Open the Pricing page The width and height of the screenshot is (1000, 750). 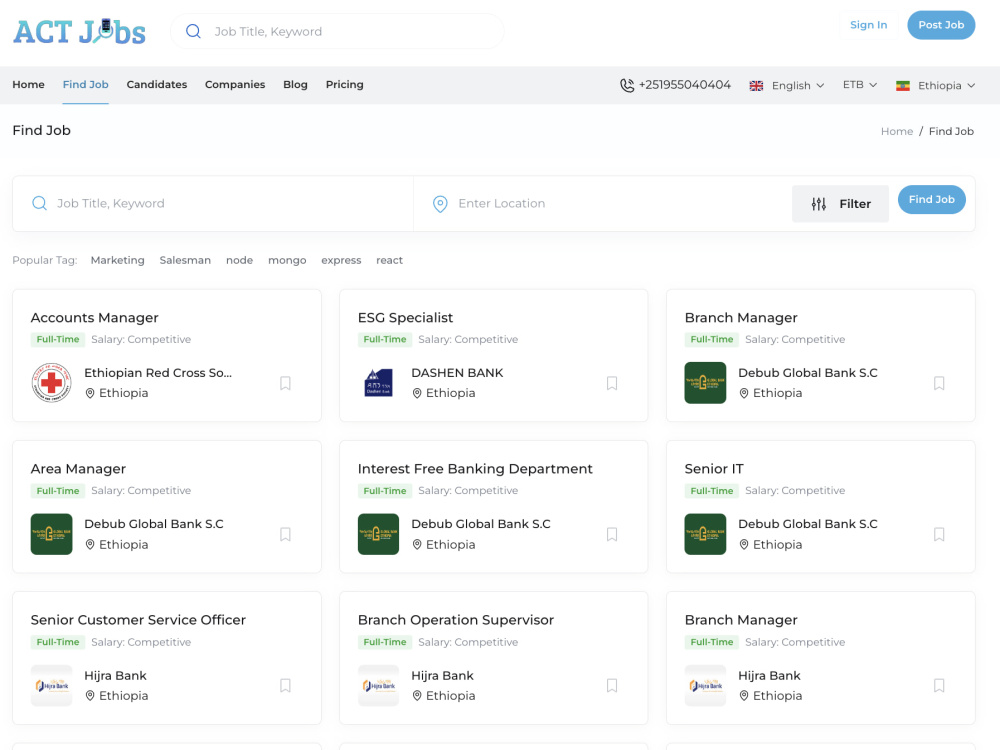344,84
